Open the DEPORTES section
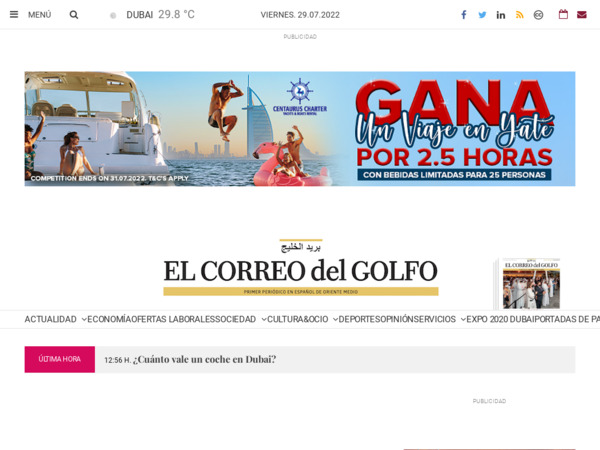Screen dimensions: 600x450 pyautogui.click(x=358, y=319)
